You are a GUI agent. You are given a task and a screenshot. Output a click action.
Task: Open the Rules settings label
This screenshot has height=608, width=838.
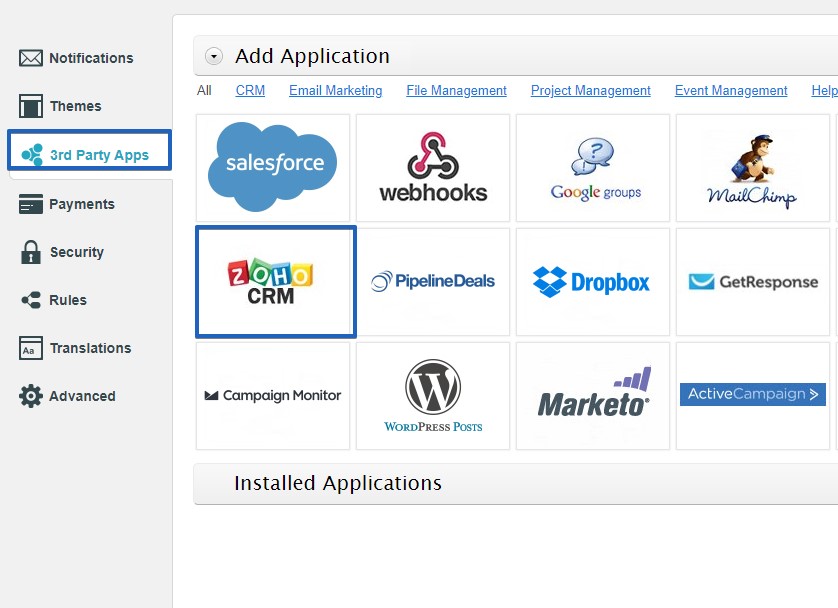(x=68, y=300)
